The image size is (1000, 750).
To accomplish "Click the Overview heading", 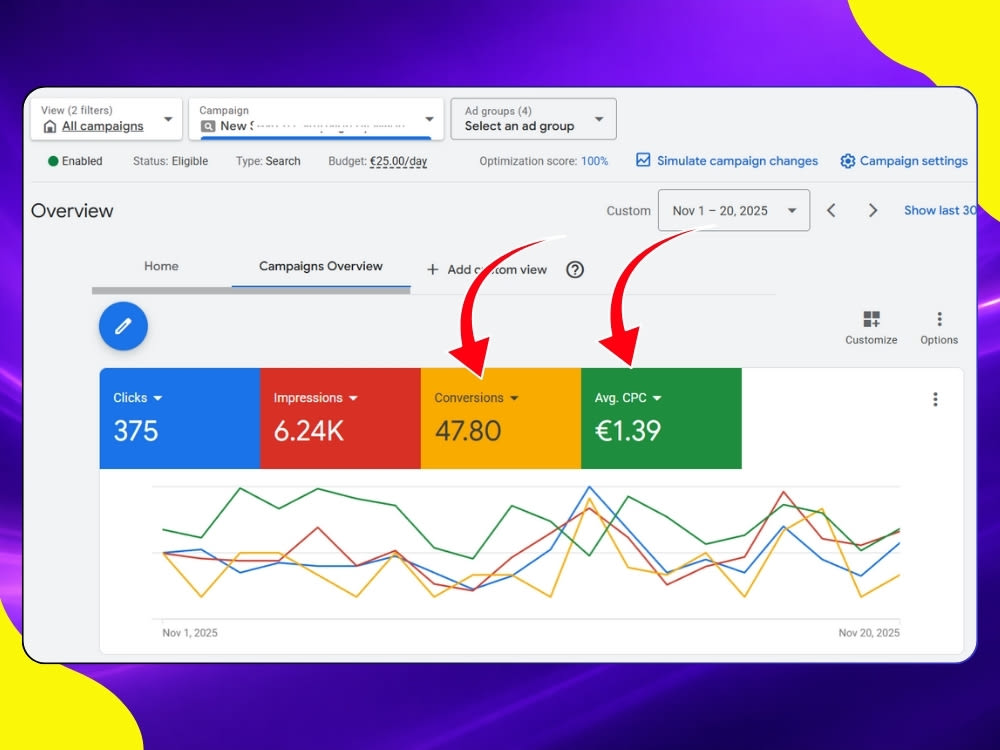I will coord(72,211).
